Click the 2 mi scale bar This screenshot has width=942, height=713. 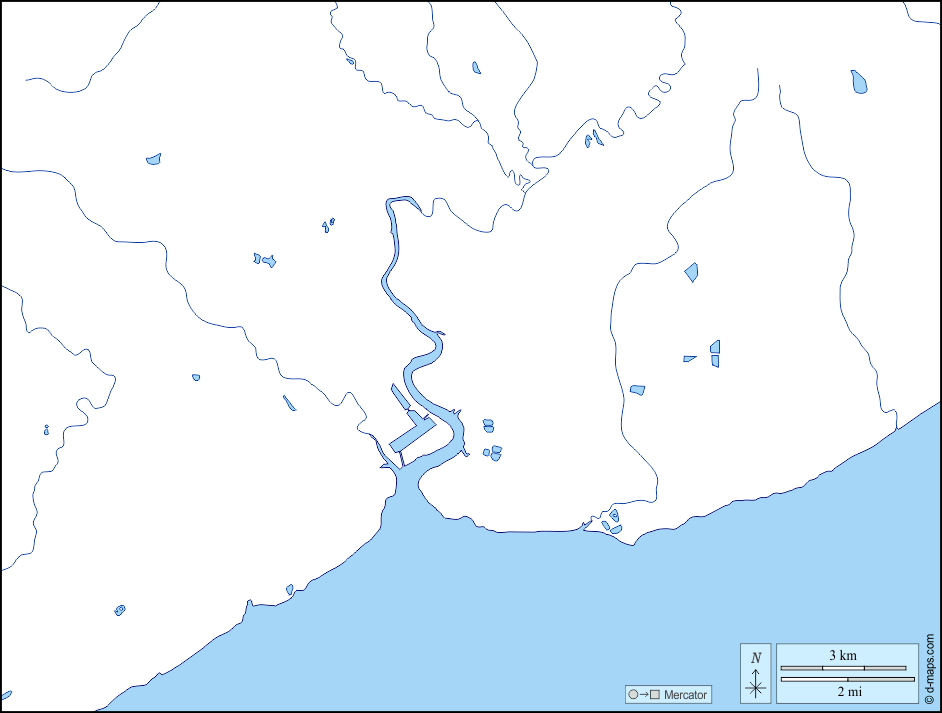coord(847,680)
